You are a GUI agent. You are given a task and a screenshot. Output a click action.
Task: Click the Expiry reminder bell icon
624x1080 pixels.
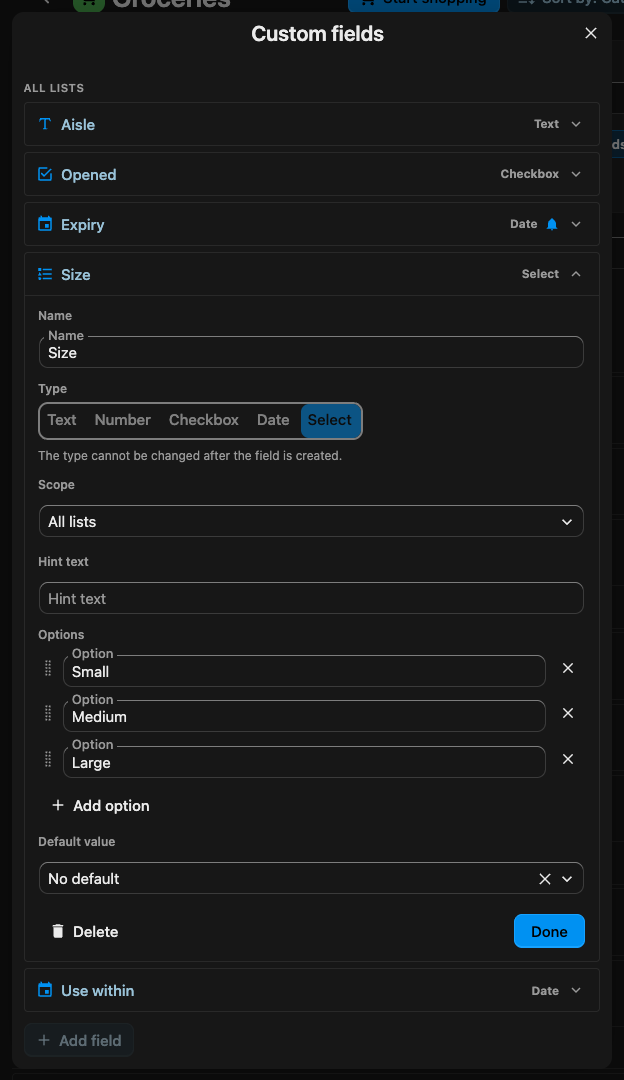552,225
